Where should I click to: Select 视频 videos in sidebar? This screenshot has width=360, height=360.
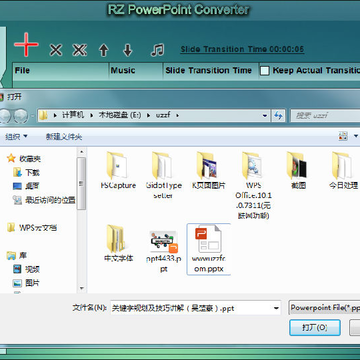pyautogui.click(x=27, y=269)
